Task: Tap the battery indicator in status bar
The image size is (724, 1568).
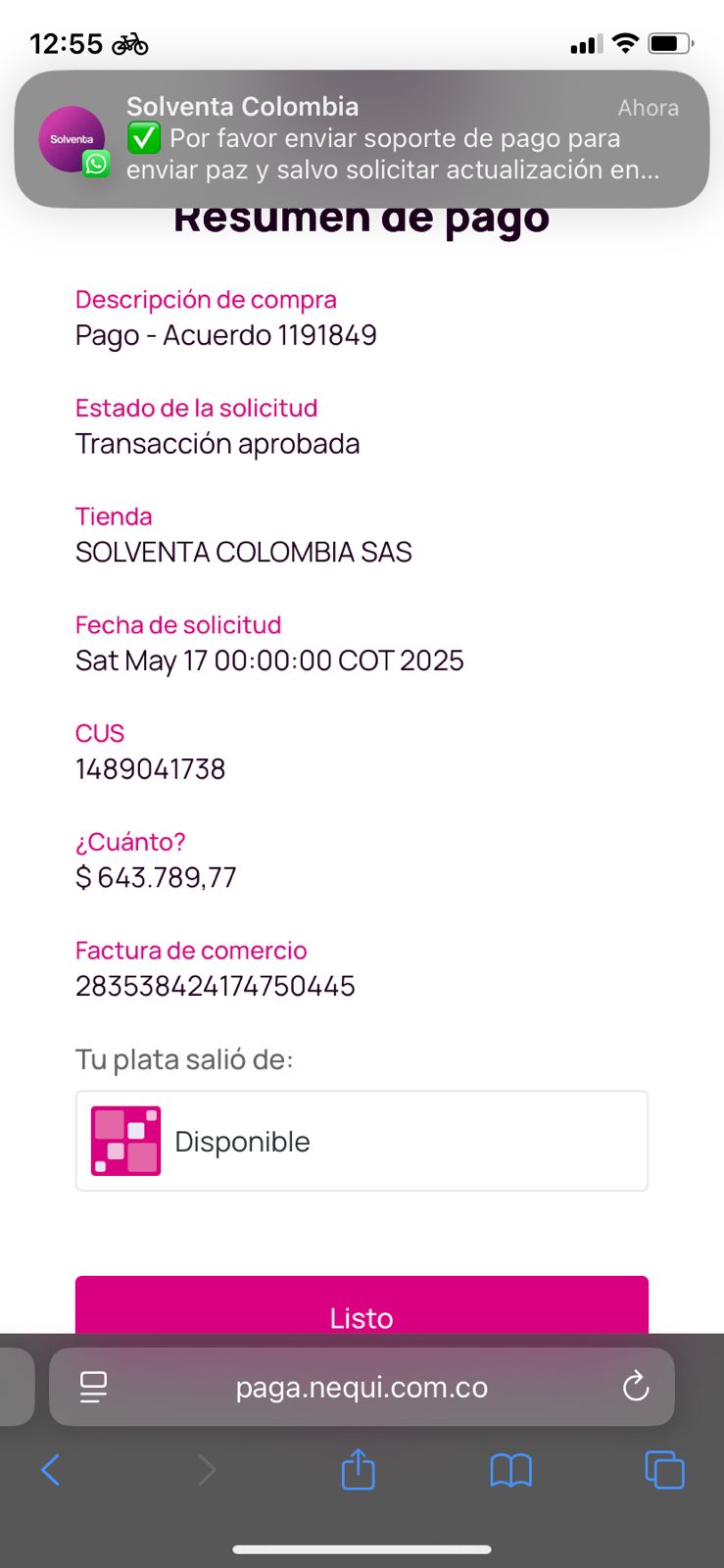Action: [x=670, y=44]
